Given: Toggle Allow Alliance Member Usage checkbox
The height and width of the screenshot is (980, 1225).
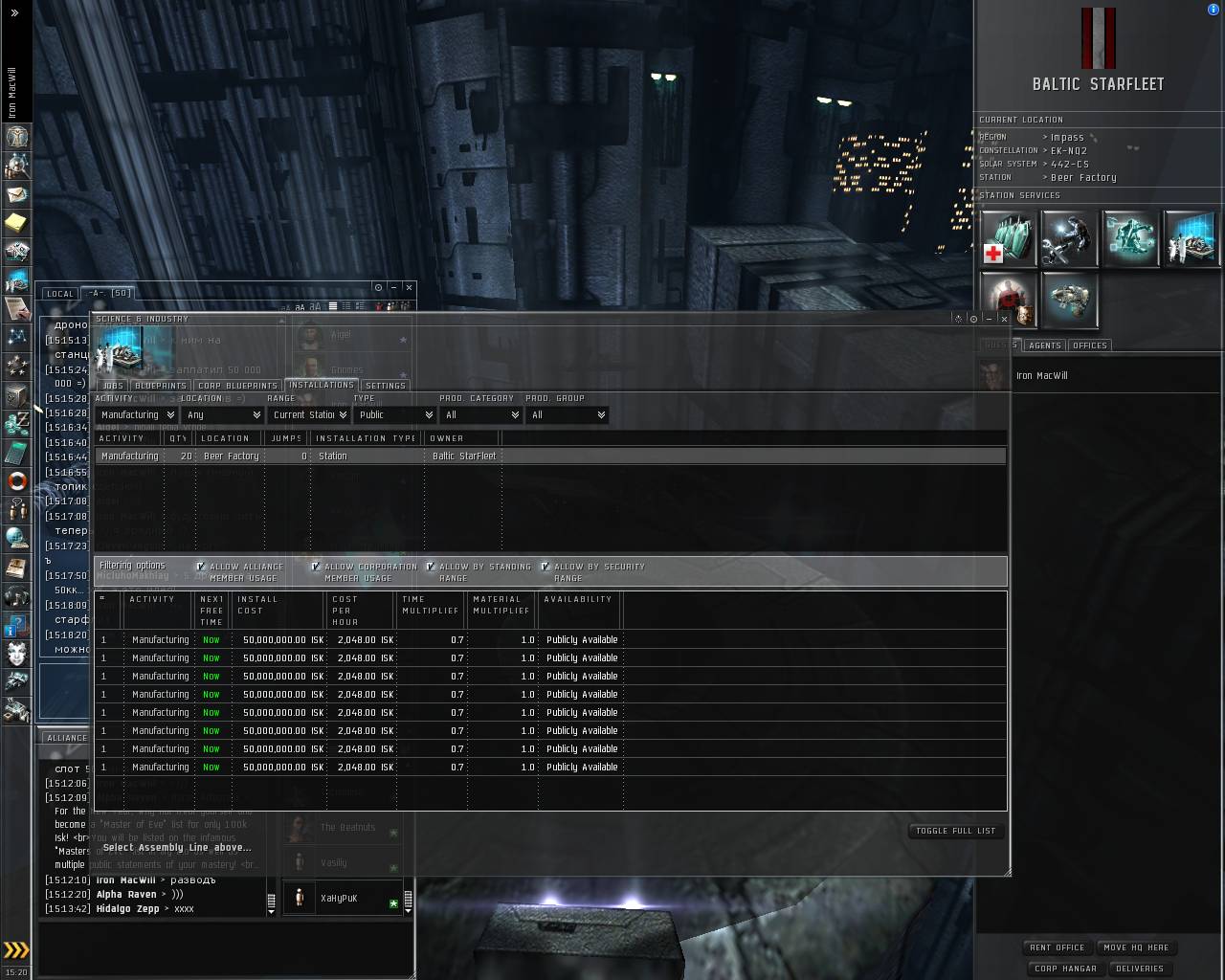Looking at the screenshot, I should (201, 567).
